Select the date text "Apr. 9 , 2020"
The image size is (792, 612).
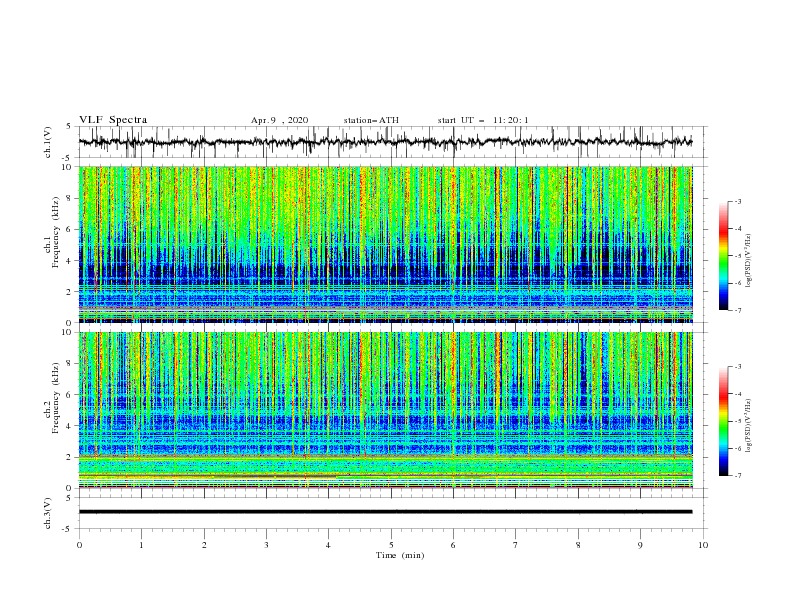(279, 120)
